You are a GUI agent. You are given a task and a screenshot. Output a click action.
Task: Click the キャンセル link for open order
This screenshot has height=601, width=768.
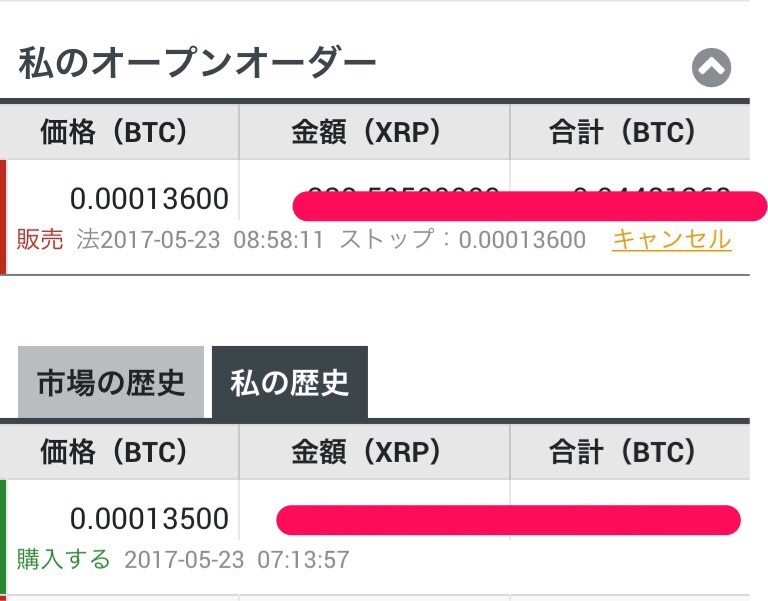(x=672, y=240)
